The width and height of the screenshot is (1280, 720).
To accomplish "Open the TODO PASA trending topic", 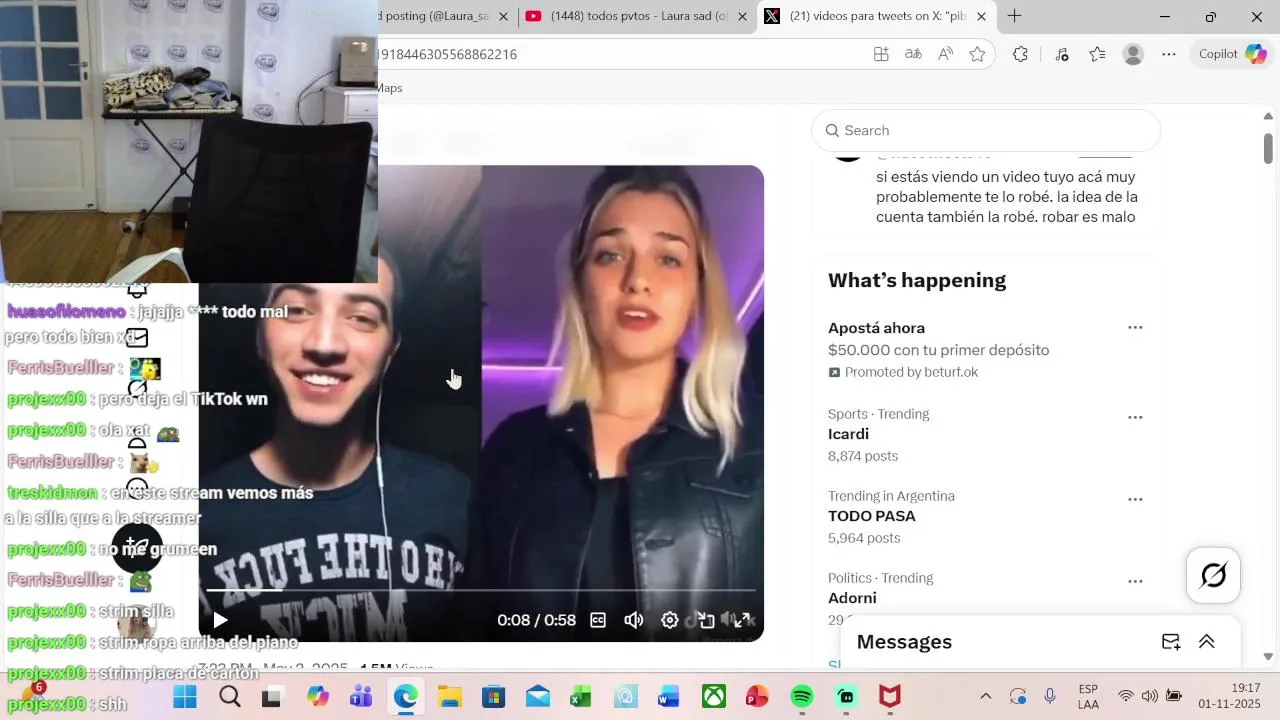I will pos(871,516).
